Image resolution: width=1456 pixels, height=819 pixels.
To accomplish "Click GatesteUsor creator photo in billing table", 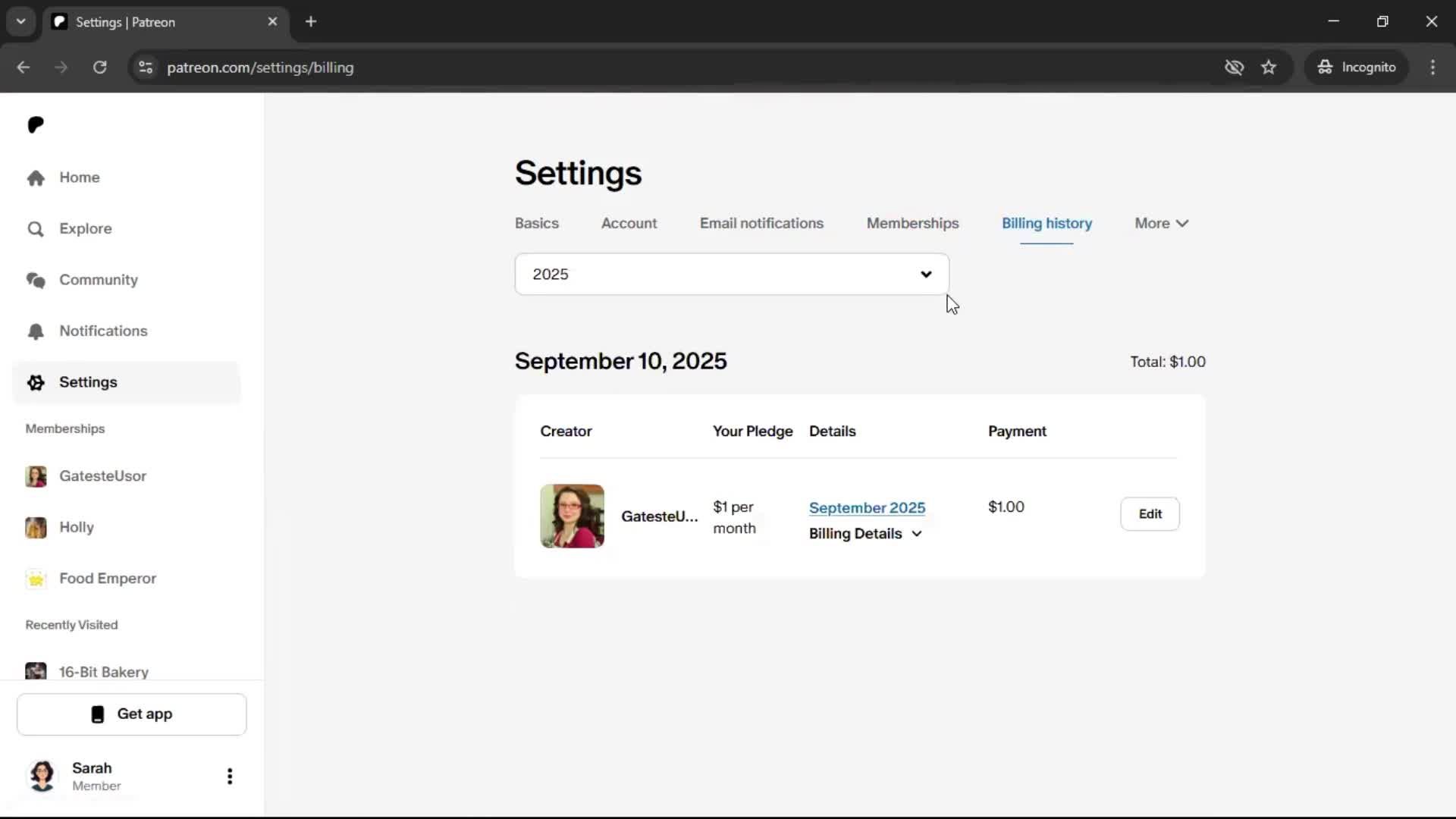I will click(x=572, y=516).
